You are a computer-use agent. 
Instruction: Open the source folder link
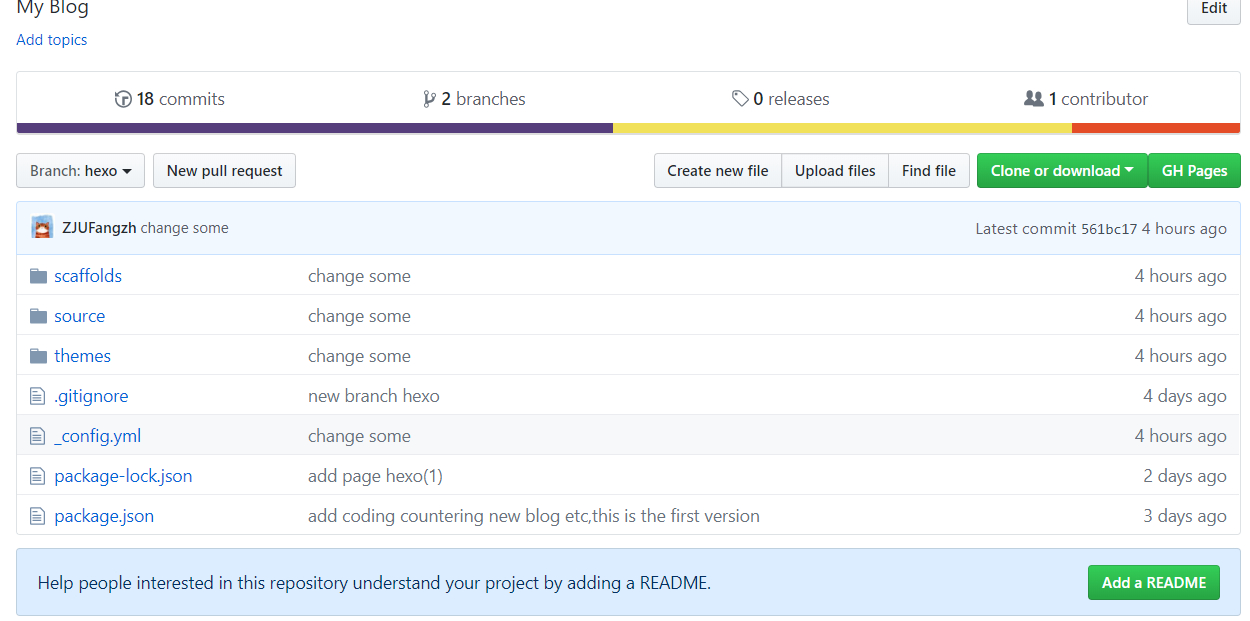tap(80, 316)
